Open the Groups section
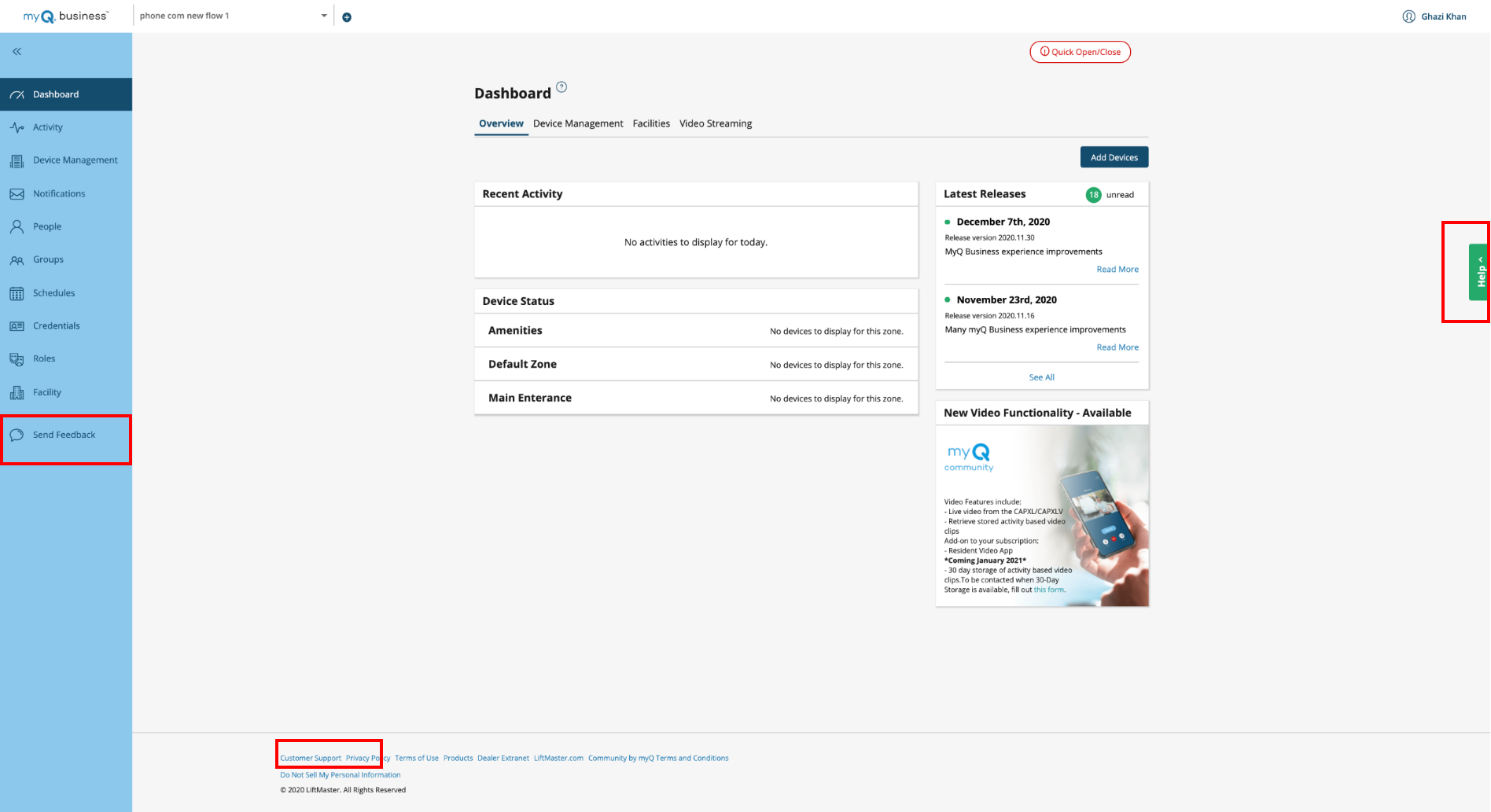 point(48,259)
